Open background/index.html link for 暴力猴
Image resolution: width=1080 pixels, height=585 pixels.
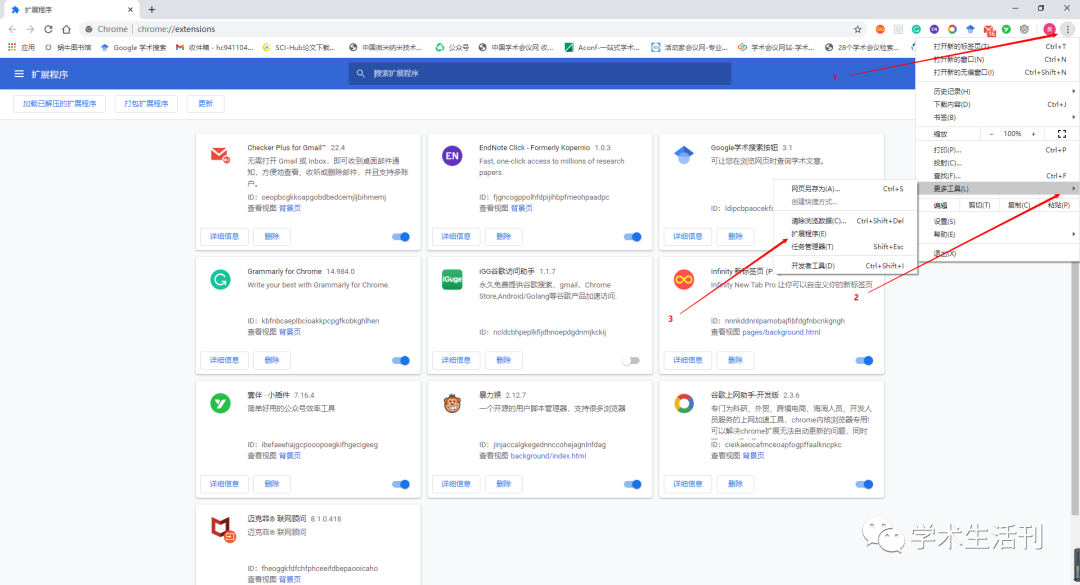click(x=548, y=455)
